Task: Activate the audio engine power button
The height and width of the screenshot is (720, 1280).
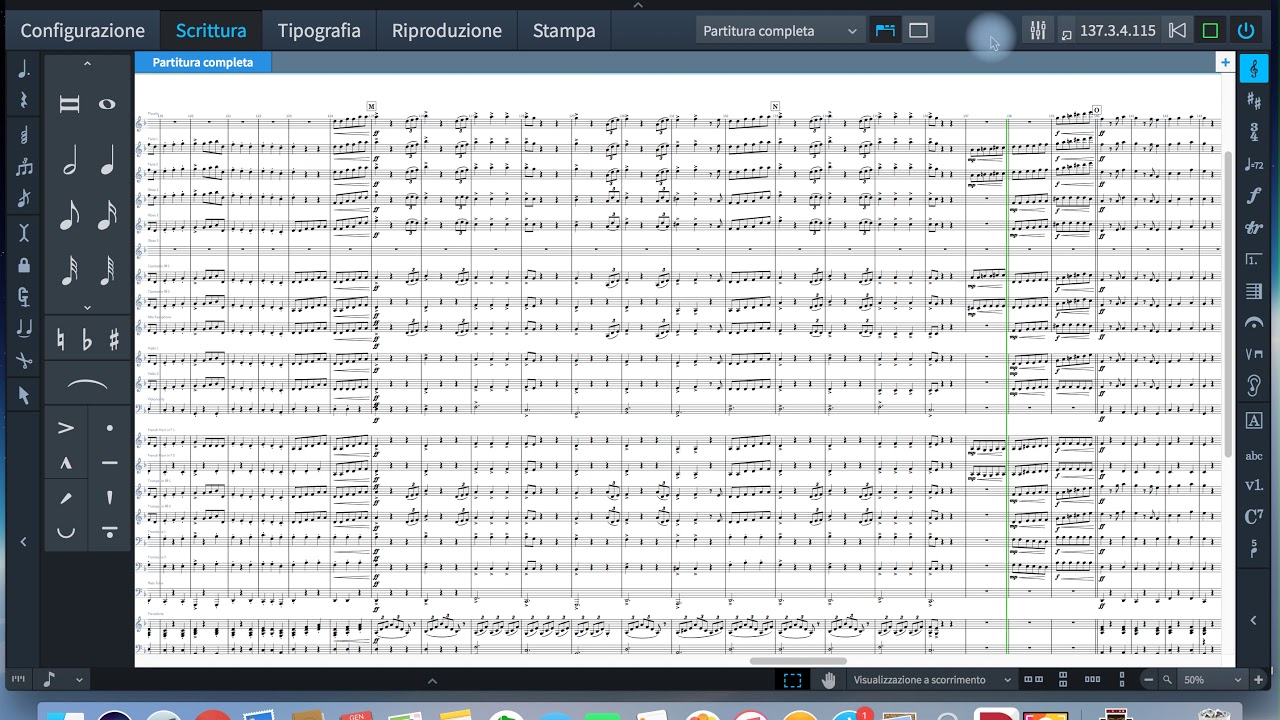Action: 1246,31
